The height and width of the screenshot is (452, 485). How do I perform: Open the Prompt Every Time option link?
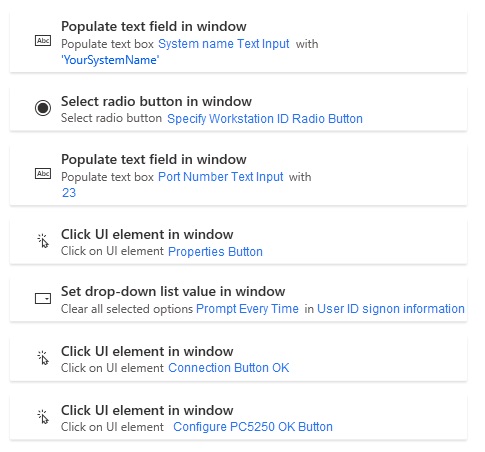[x=247, y=309]
